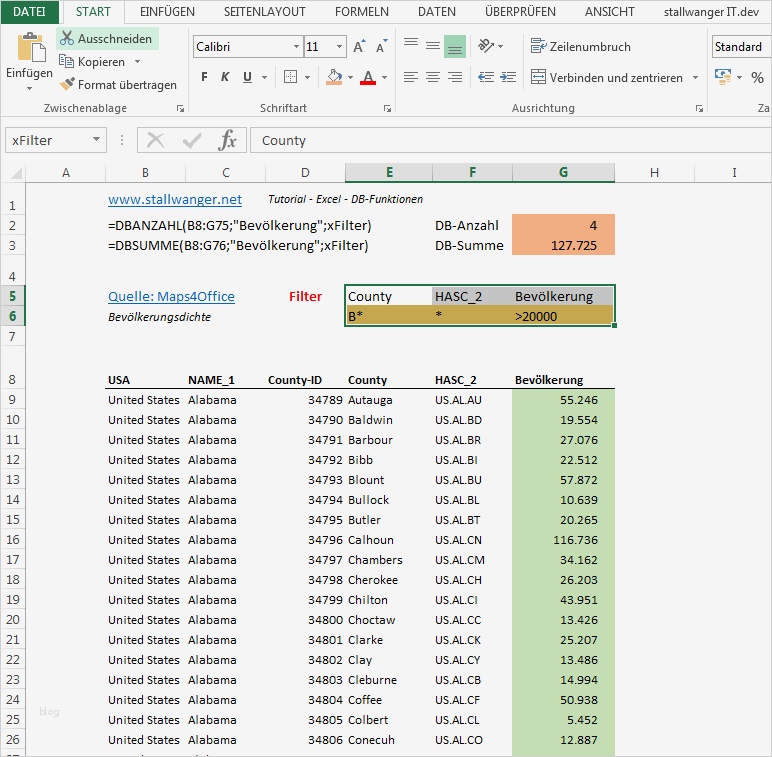
Task: Apply percent style format
Action: tap(757, 77)
